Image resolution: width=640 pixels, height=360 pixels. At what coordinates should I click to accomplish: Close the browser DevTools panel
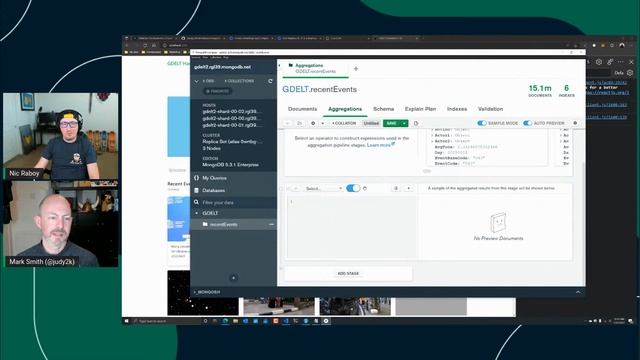(631, 62)
